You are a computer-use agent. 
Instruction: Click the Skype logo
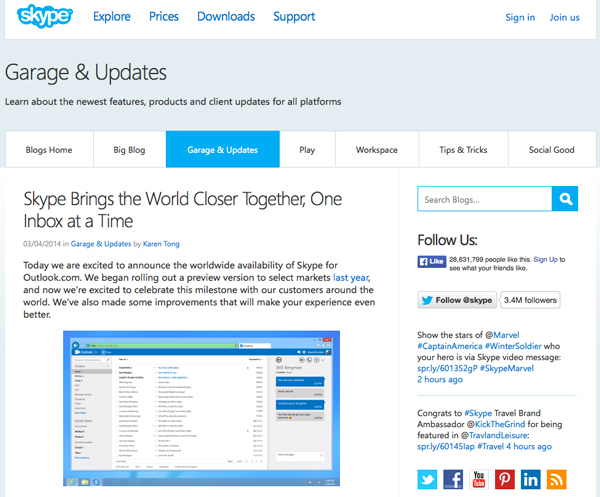[40, 19]
